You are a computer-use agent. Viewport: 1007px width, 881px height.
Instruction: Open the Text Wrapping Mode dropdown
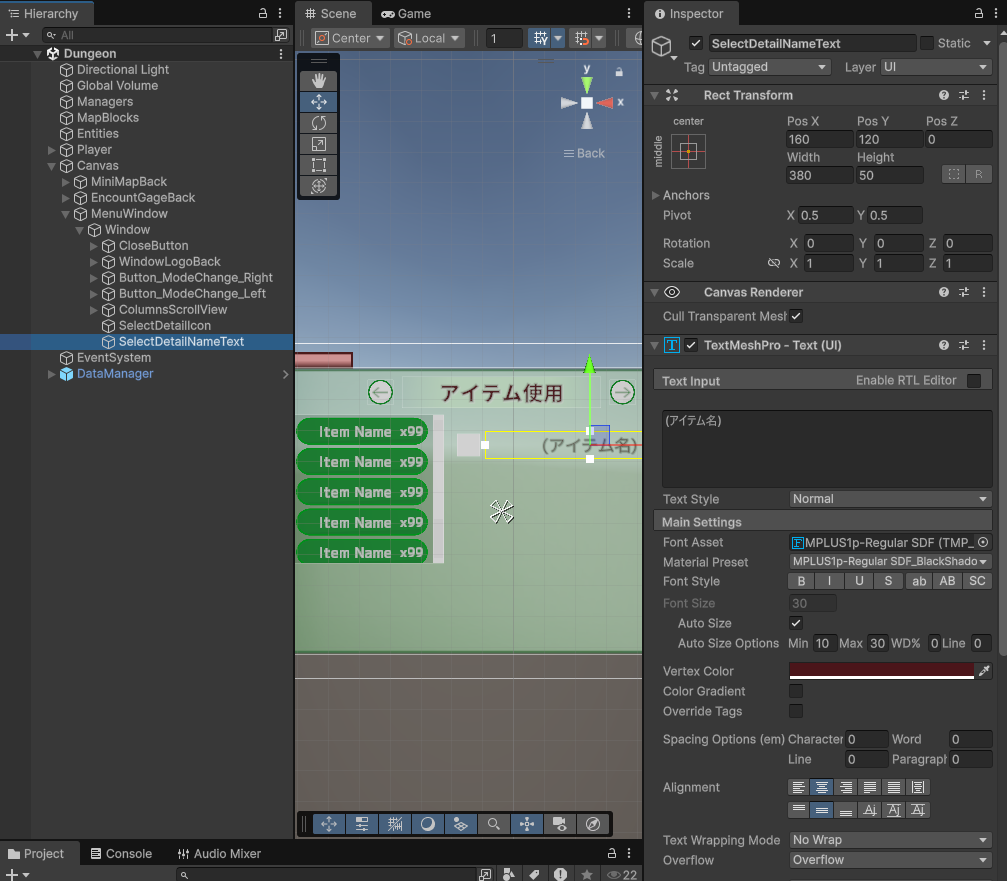coord(889,840)
